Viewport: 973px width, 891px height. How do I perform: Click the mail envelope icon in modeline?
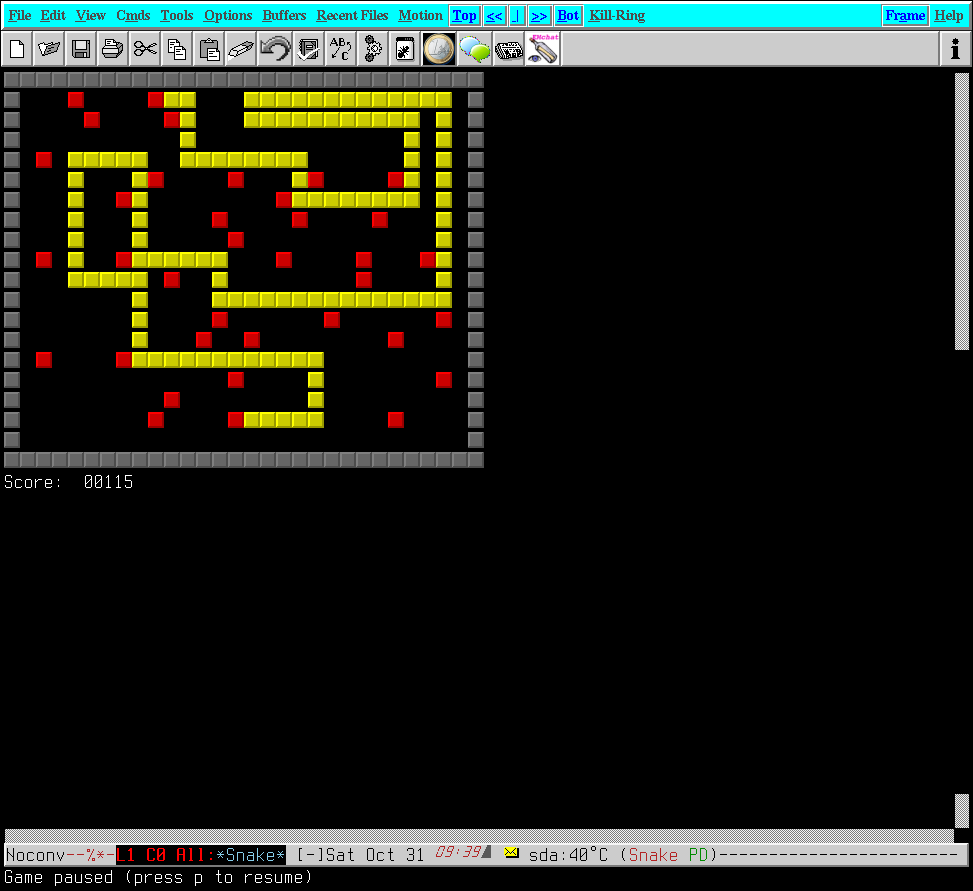point(511,853)
